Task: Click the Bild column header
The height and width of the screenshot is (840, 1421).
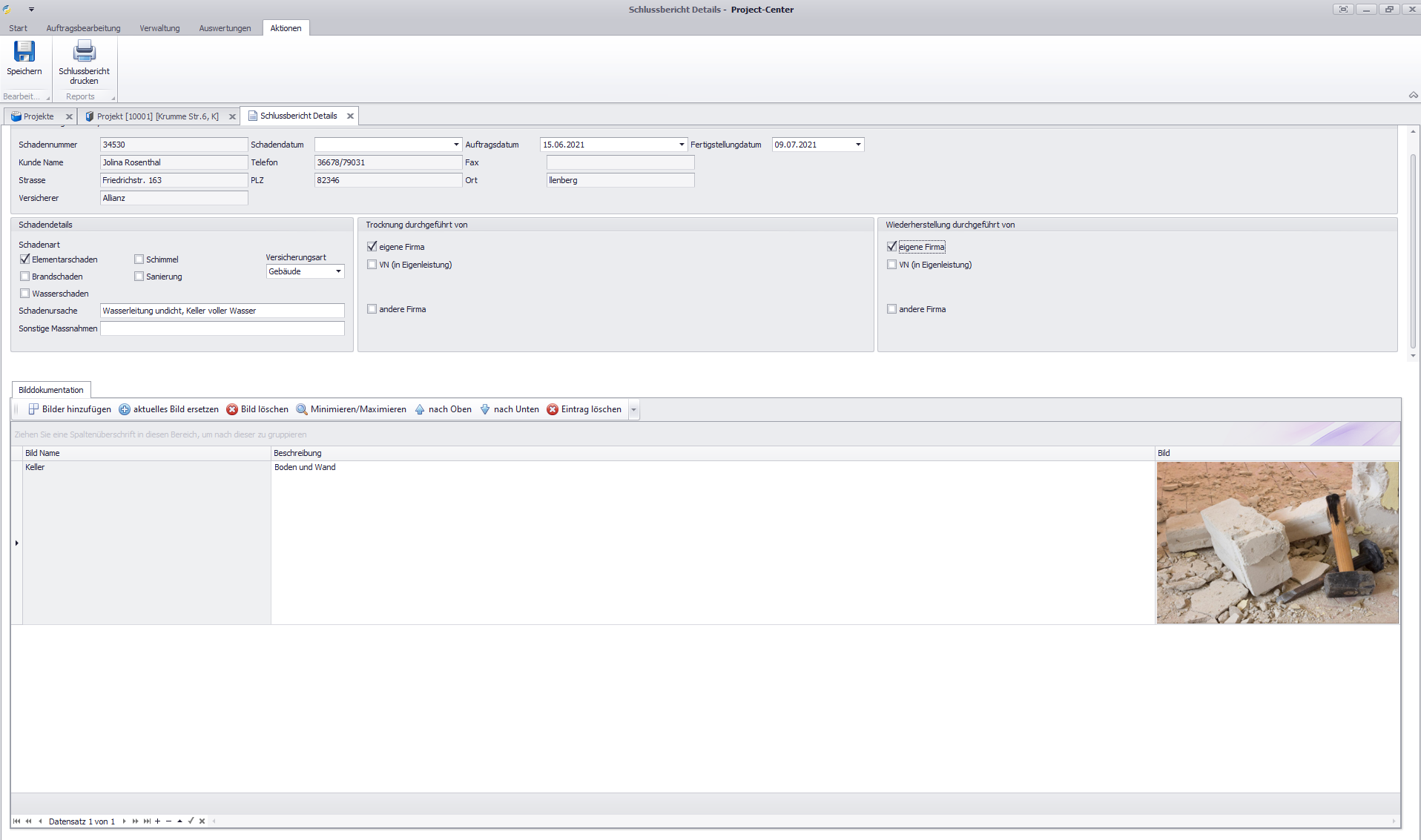Action: pyautogui.click(x=1277, y=453)
